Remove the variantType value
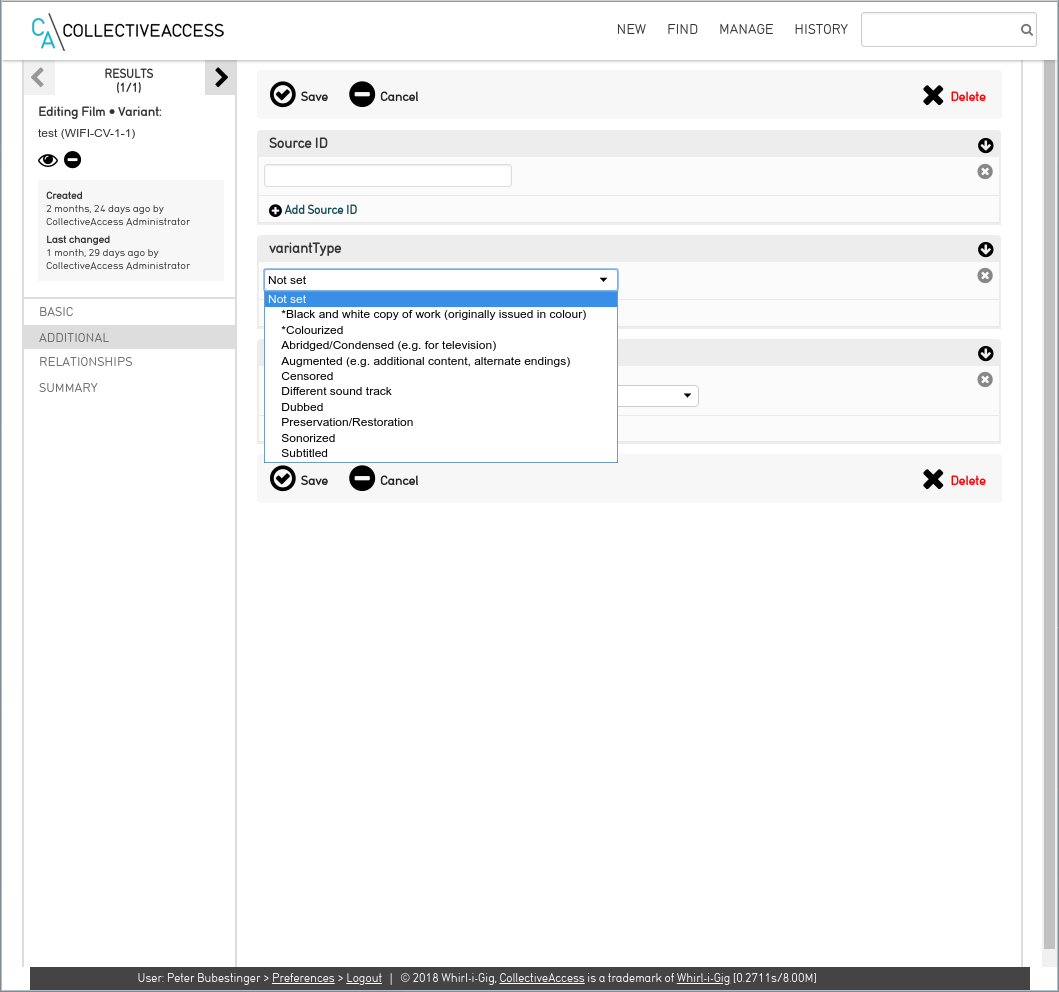Viewport: 1059px width, 992px height. tap(985, 276)
